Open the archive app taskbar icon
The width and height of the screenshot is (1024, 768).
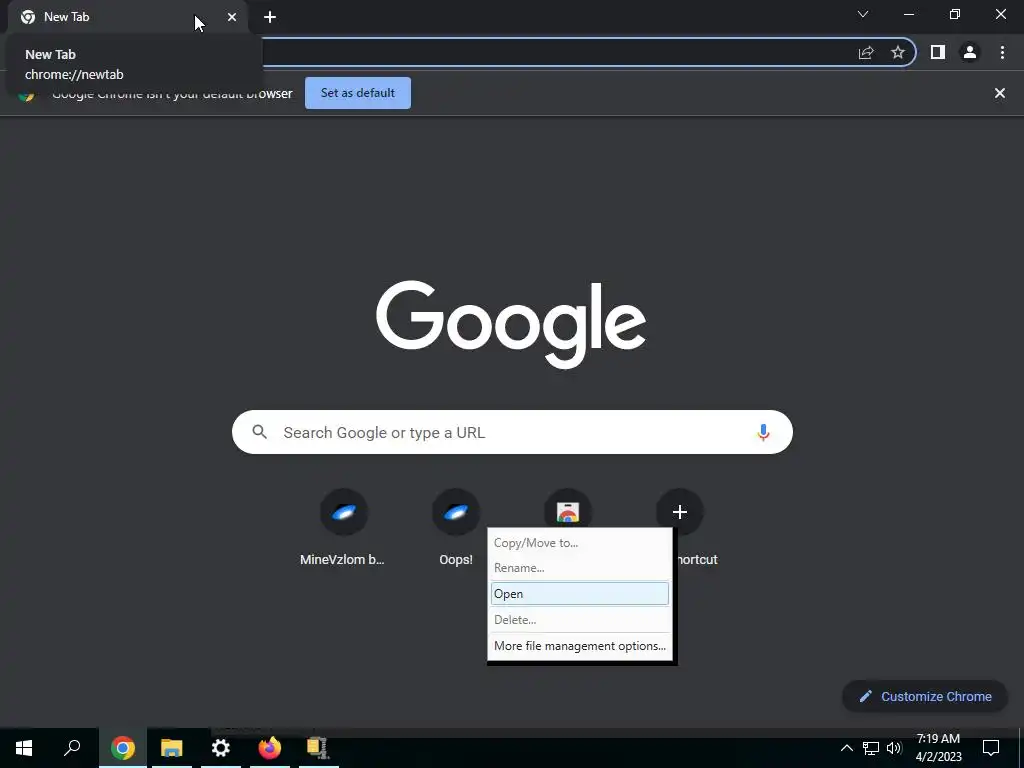(x=318, y=748)
